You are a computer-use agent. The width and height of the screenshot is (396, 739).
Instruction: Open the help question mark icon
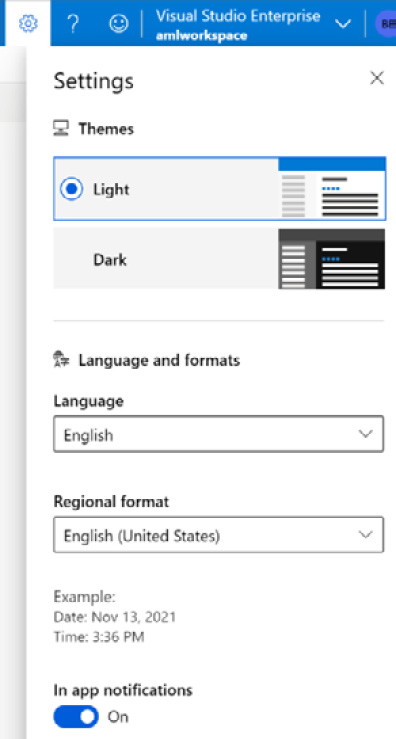(73, 23)
